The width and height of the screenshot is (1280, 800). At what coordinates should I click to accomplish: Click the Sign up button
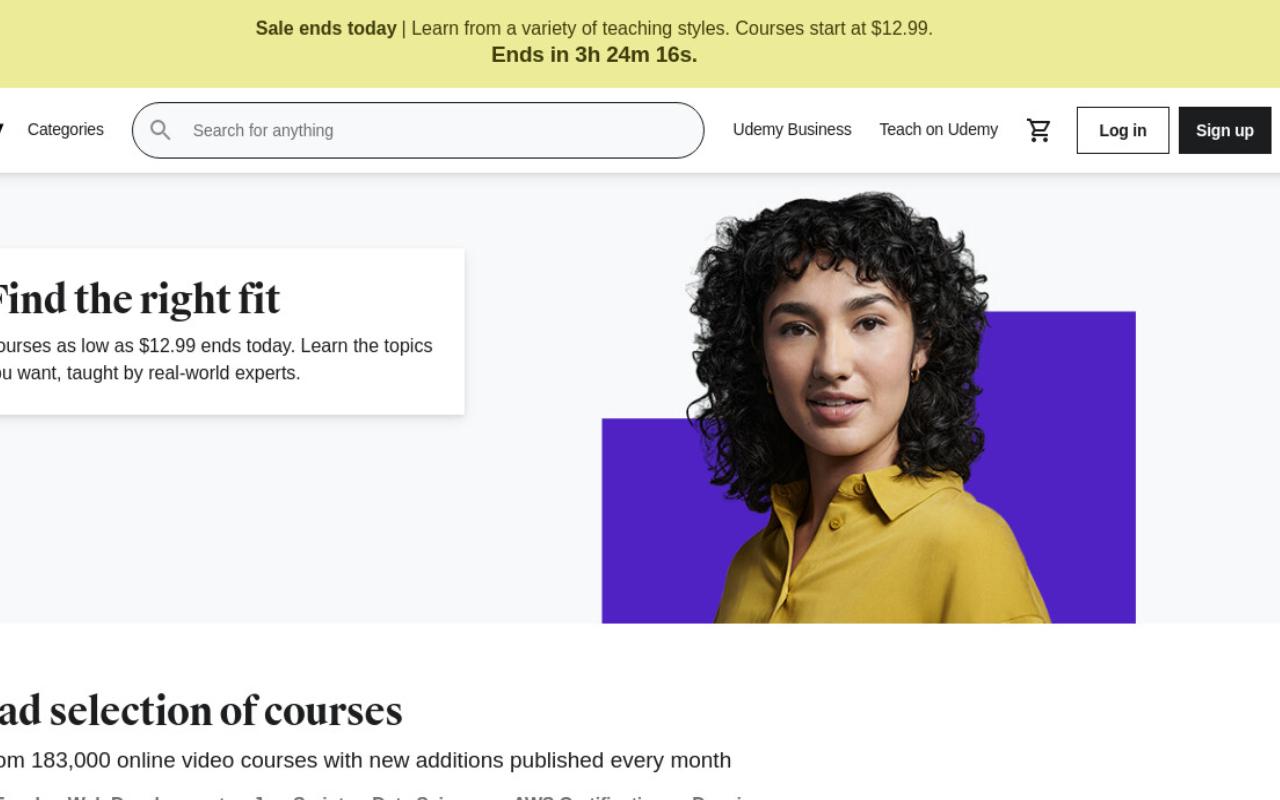pos(1224,130)
